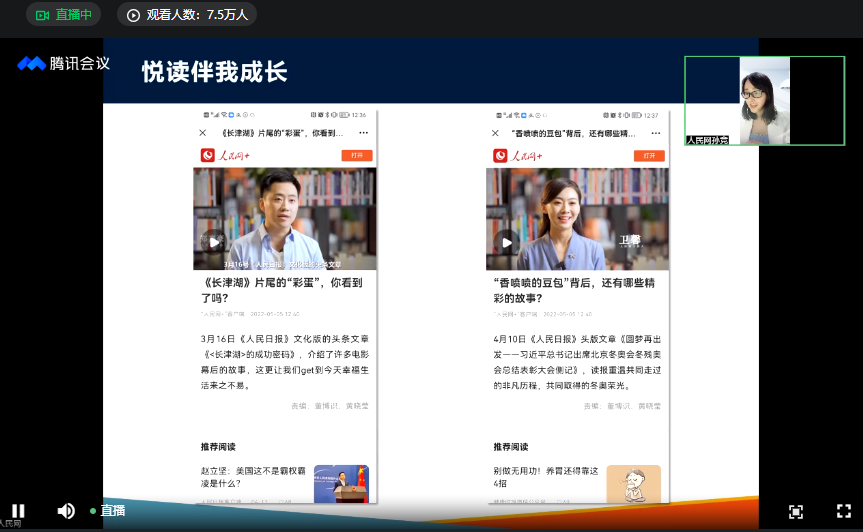The image size is (863, 532).
Task: Click 打开 button in right 人民网+ banner
Action: click(649, 156)
